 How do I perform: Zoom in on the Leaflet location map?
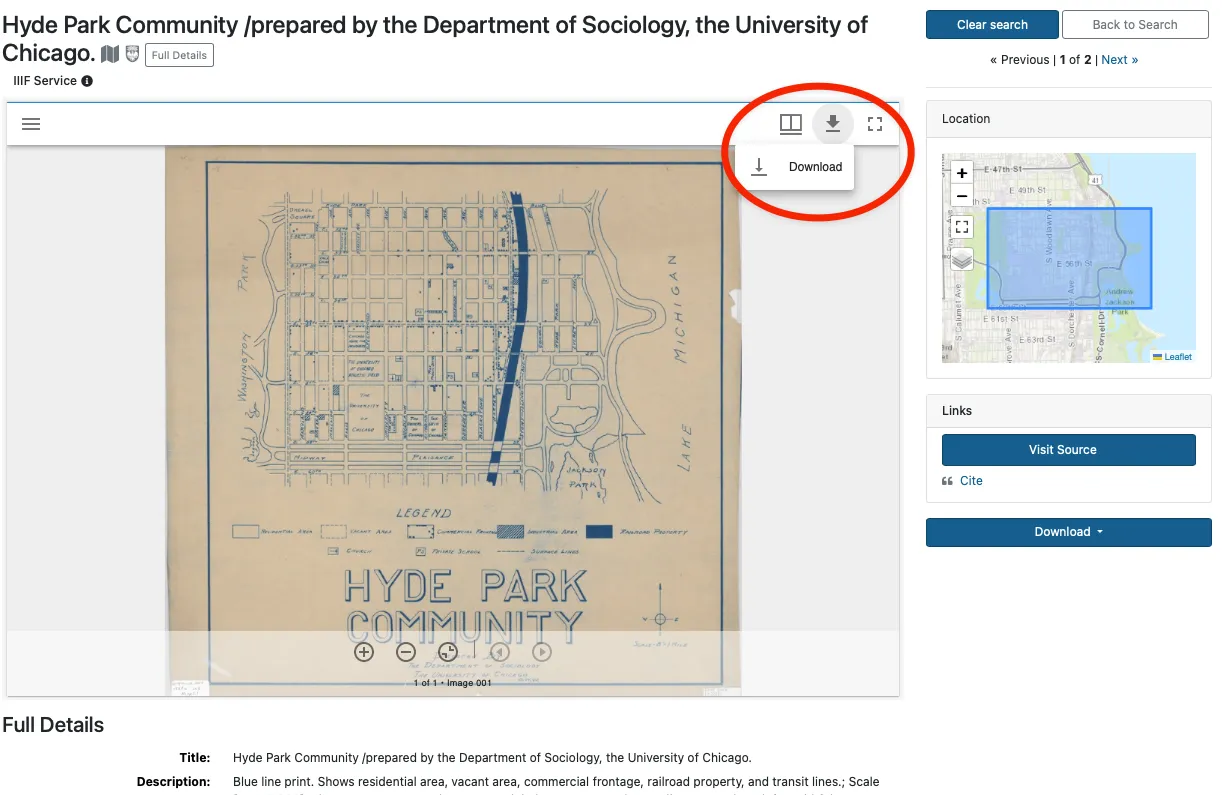[962, 173]
